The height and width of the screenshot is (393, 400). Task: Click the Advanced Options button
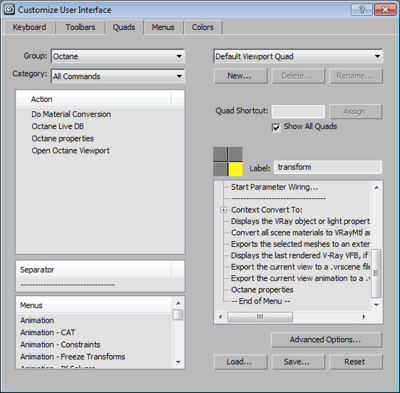pos(326,340)
